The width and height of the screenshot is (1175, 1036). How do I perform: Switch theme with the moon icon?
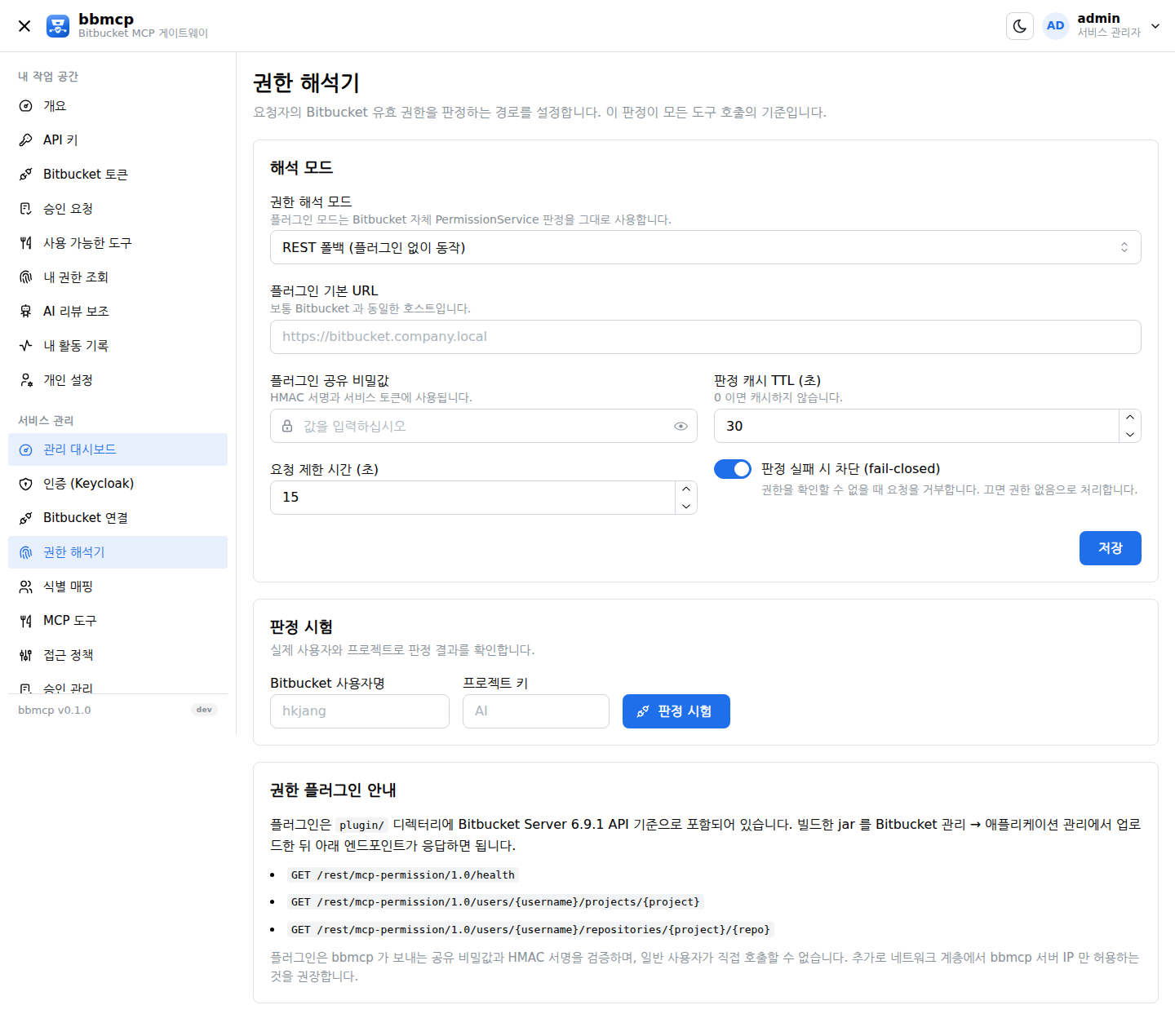pos(1020,26)
